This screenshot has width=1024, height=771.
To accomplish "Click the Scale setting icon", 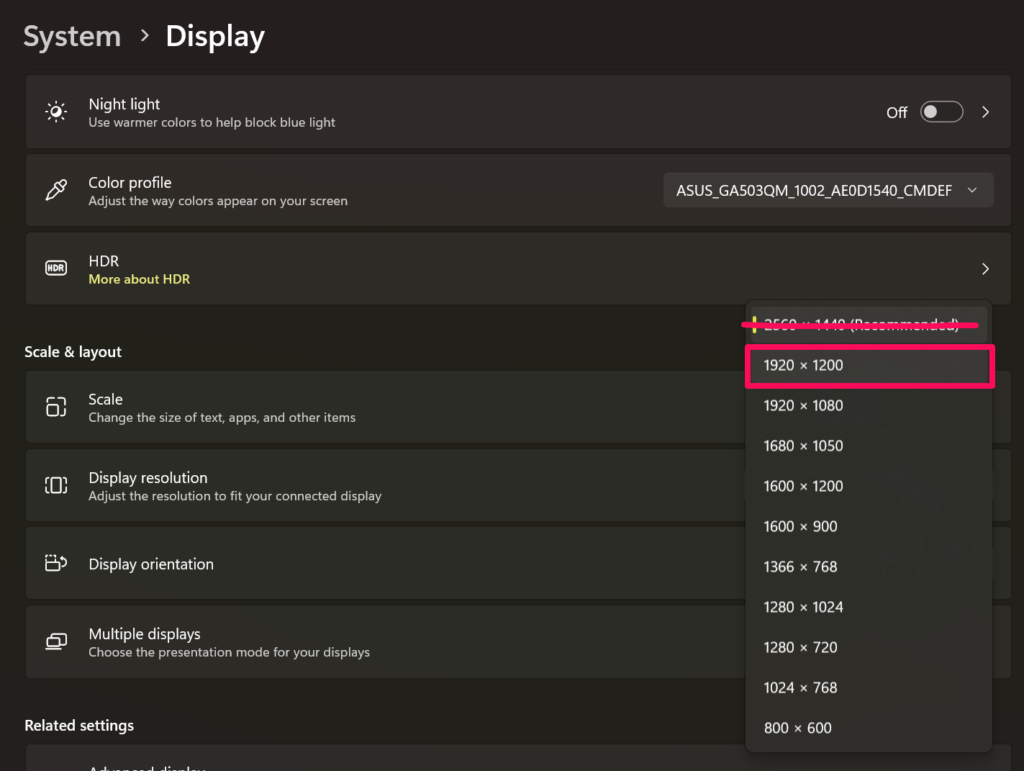I will pyautogui.click(x=56, y=407).
